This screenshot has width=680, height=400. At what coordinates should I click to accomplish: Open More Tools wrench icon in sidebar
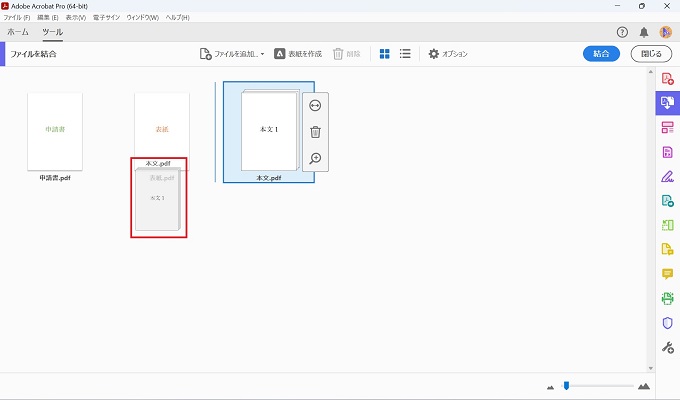[x=667, y=348]
